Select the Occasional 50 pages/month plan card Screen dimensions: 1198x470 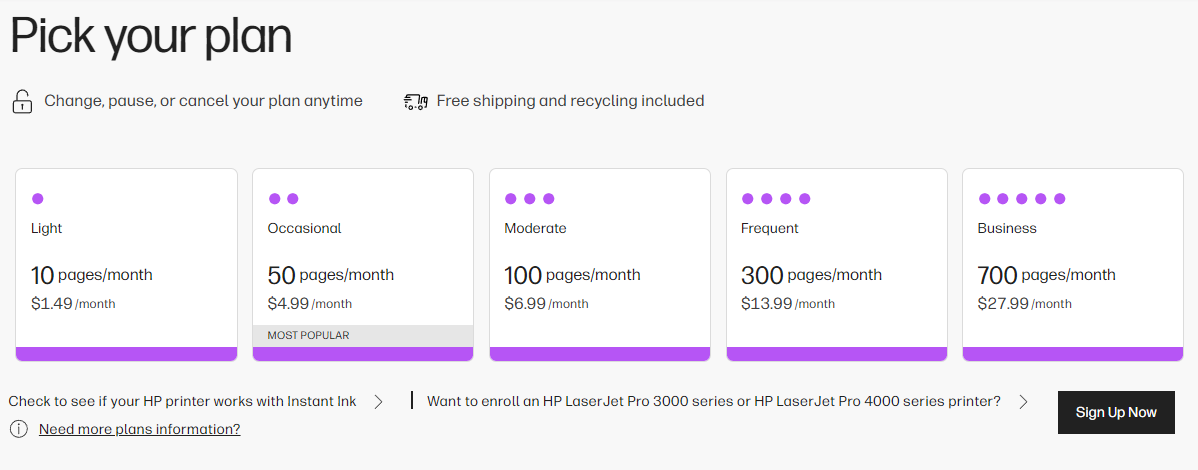click(363, 264)
